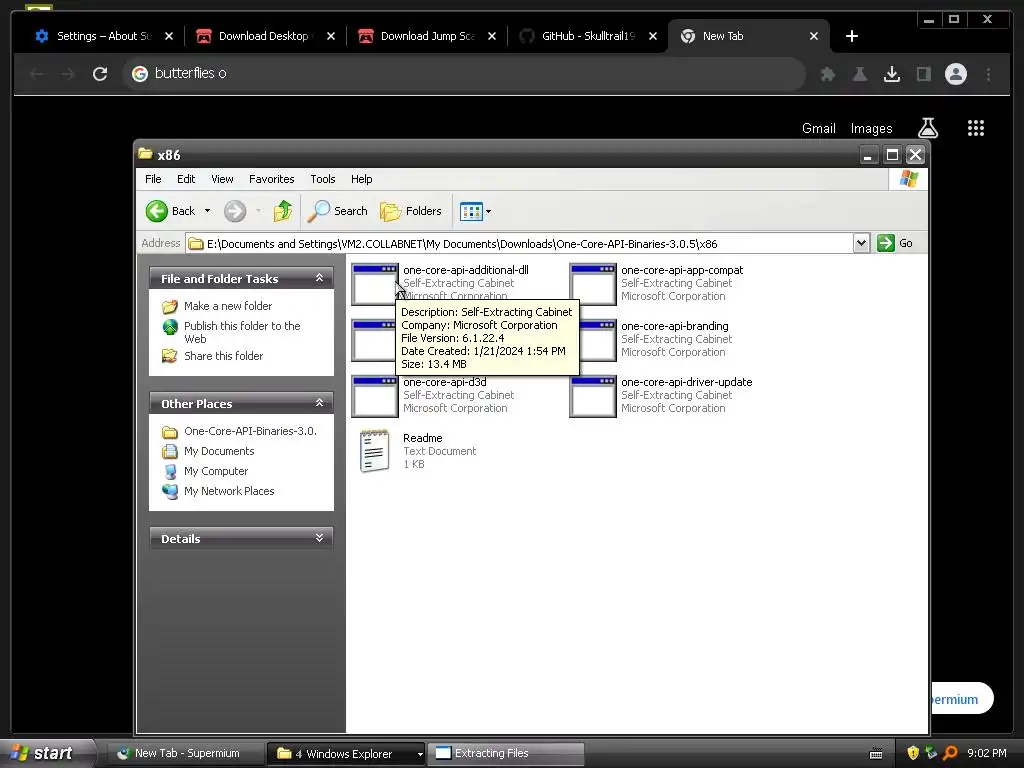This screenshot has width=1024, height=768.
Task: Switch to Settings – About browser tab
Action: pos(103,36)
